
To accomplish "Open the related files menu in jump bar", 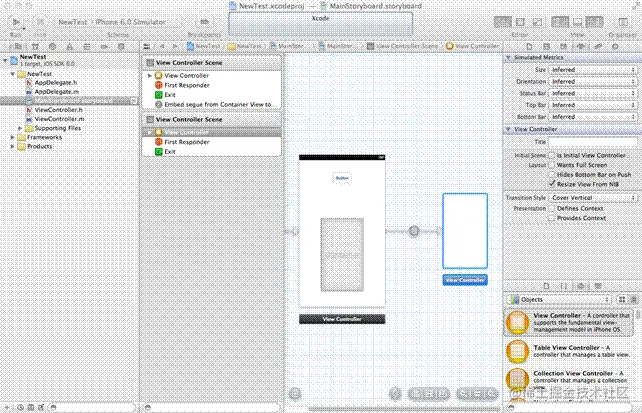I will click(x=147, y=46).
